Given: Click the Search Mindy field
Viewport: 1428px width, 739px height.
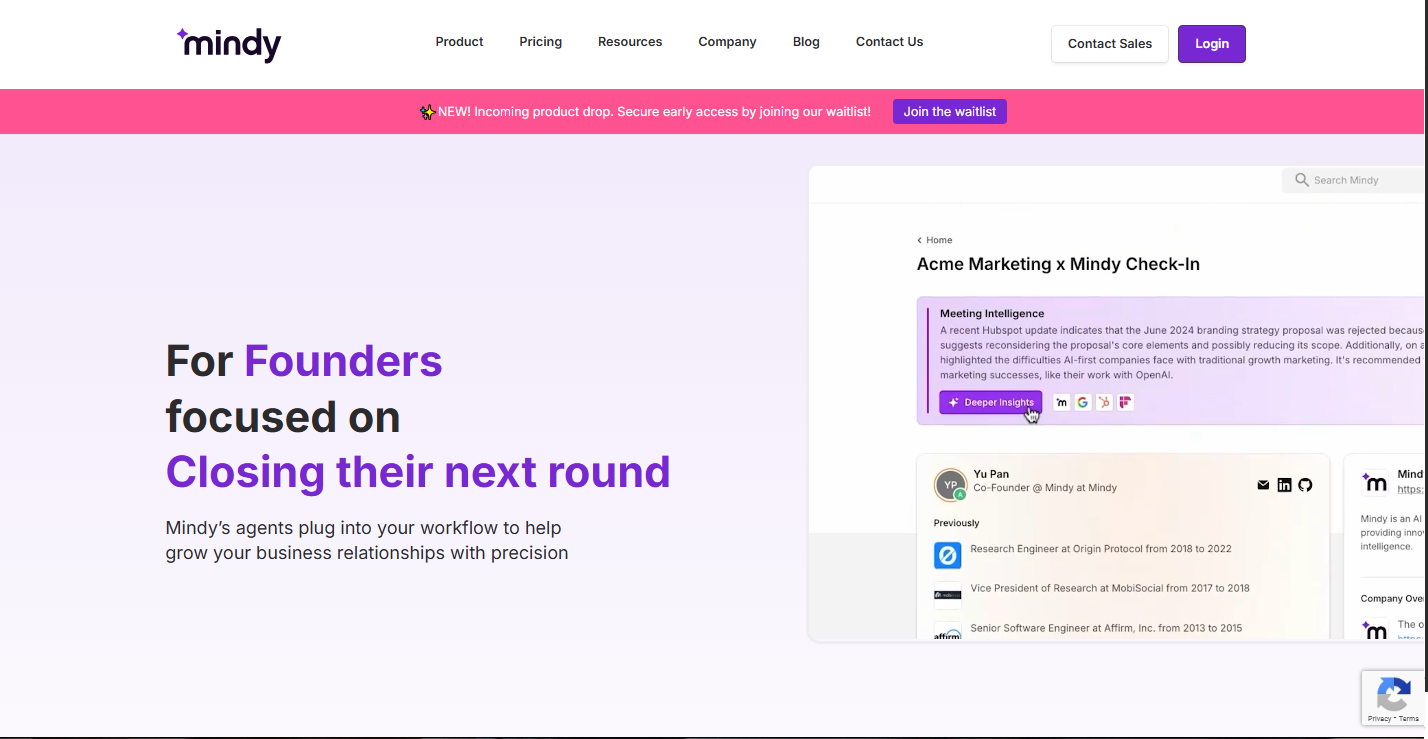Looking at the screenshot, I should pyautogui.click(x=1355, y=180).
